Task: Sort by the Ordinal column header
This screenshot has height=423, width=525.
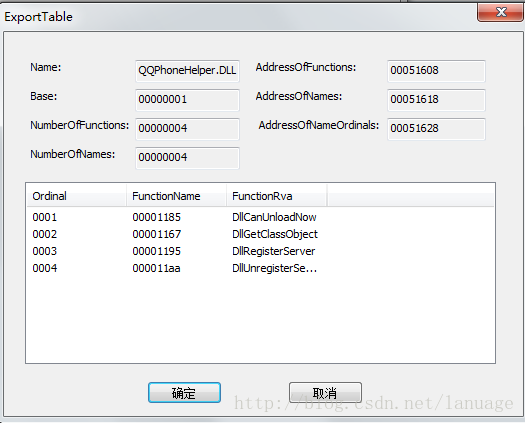Action: (x=76, y=196)
